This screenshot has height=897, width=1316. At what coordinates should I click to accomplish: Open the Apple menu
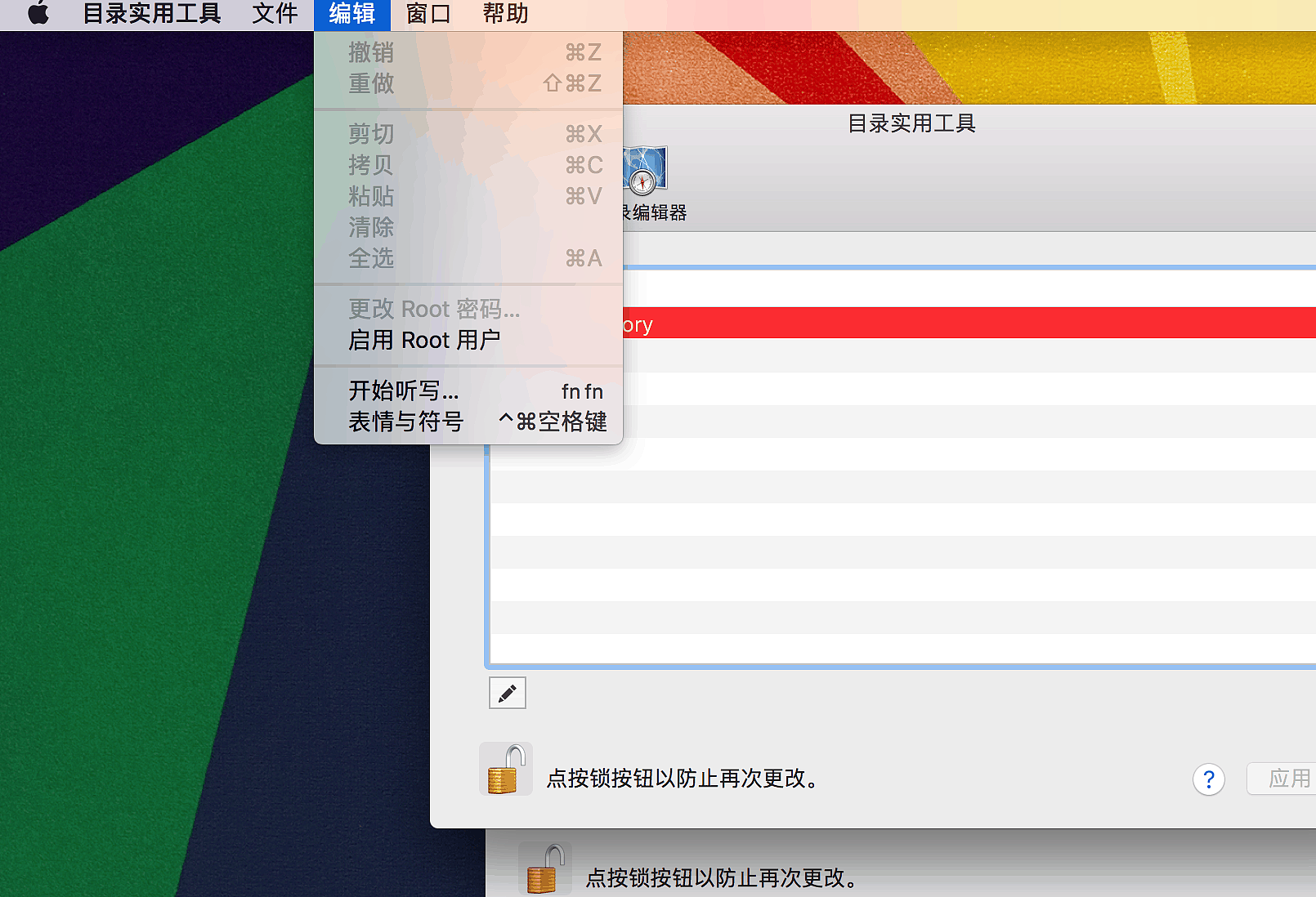[38, 14]
